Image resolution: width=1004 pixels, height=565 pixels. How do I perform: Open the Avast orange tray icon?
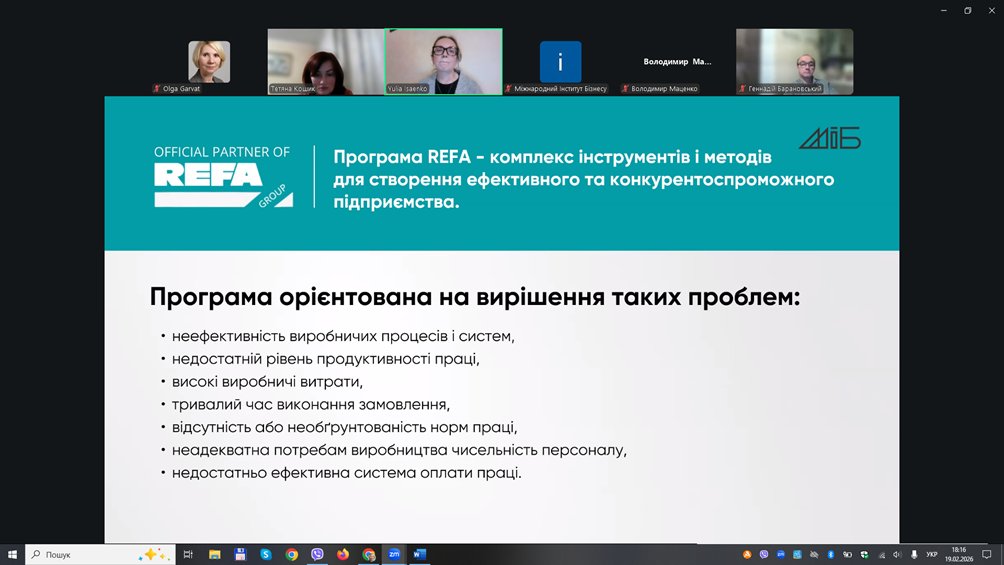(x=747, y=554)
